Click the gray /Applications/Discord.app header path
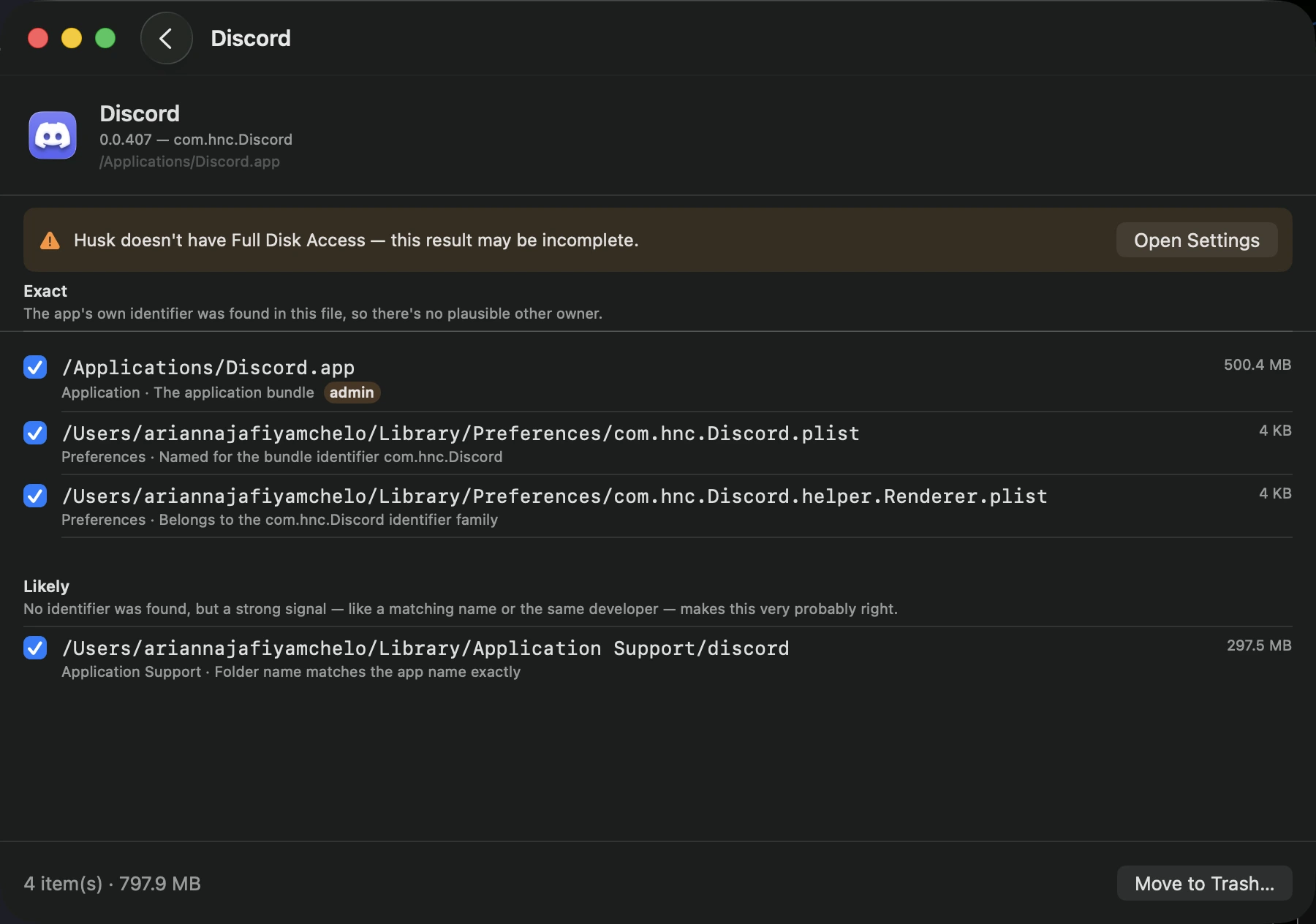 (189, 162)
